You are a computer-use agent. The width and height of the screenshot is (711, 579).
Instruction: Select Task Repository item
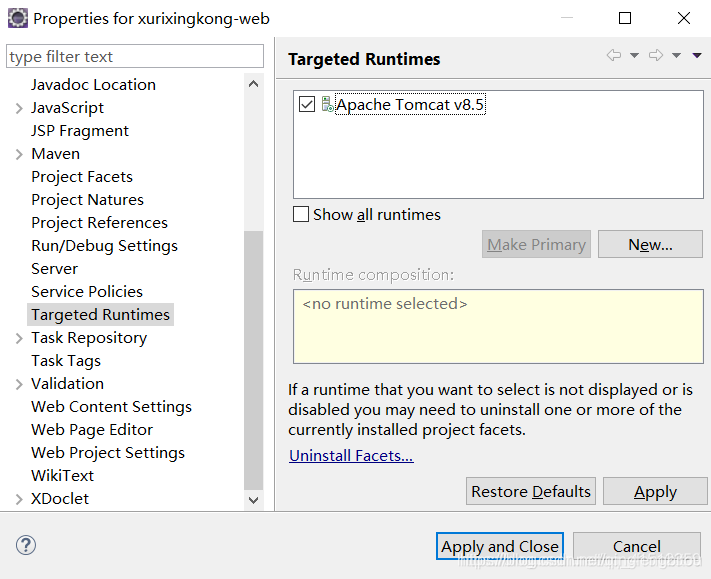tap(89, 338)
